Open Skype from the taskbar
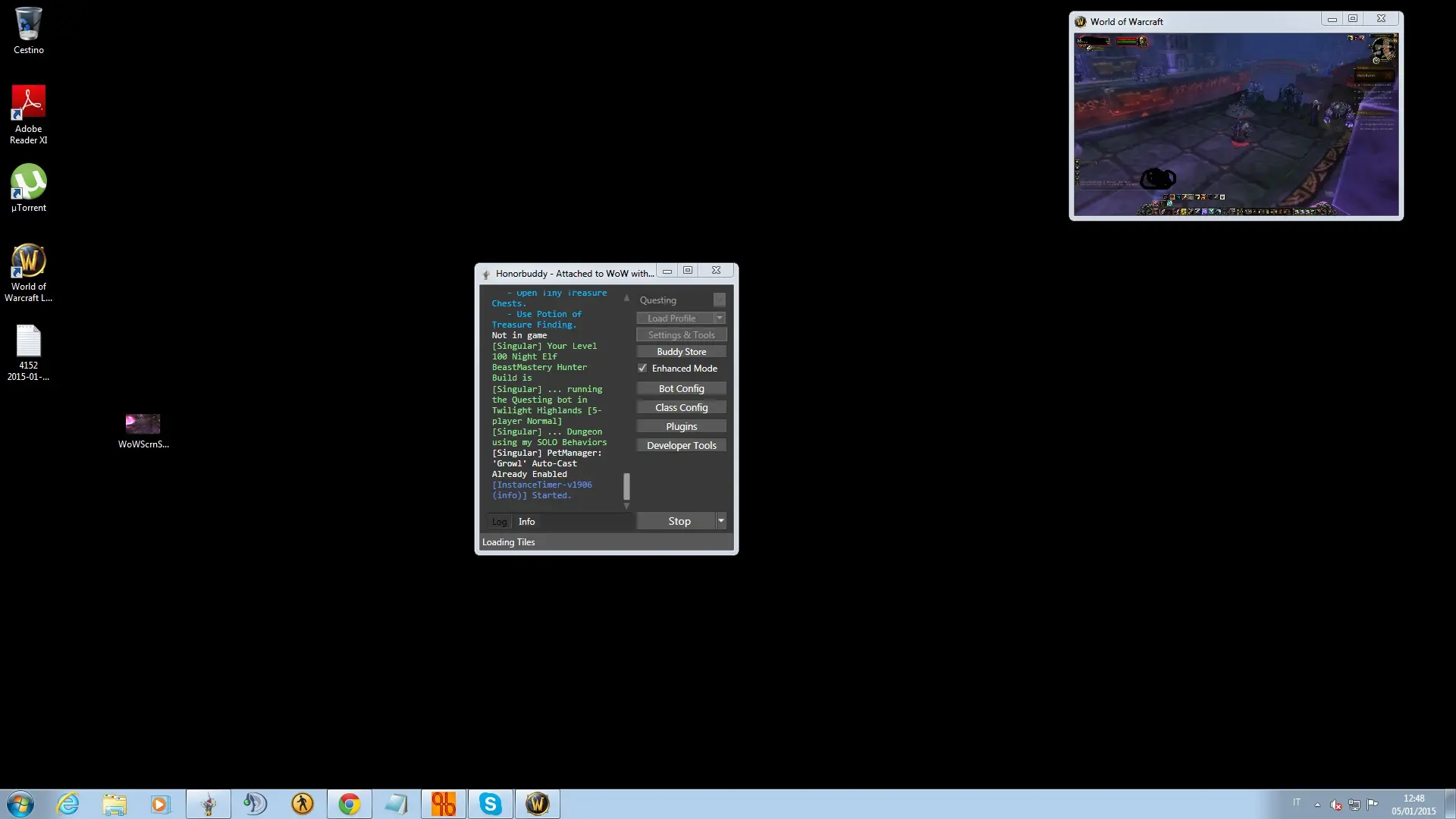 pyautogui.click(x=490, y=804)
